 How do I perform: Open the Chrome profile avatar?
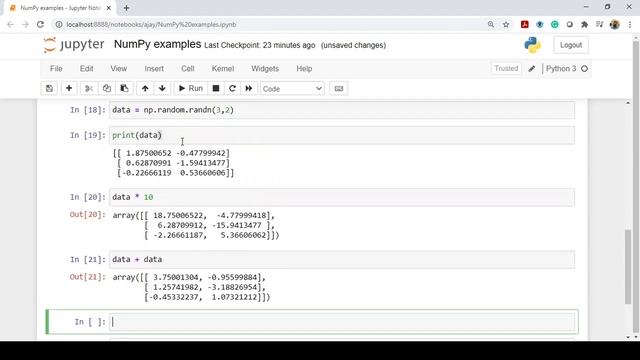coord(615,24)
